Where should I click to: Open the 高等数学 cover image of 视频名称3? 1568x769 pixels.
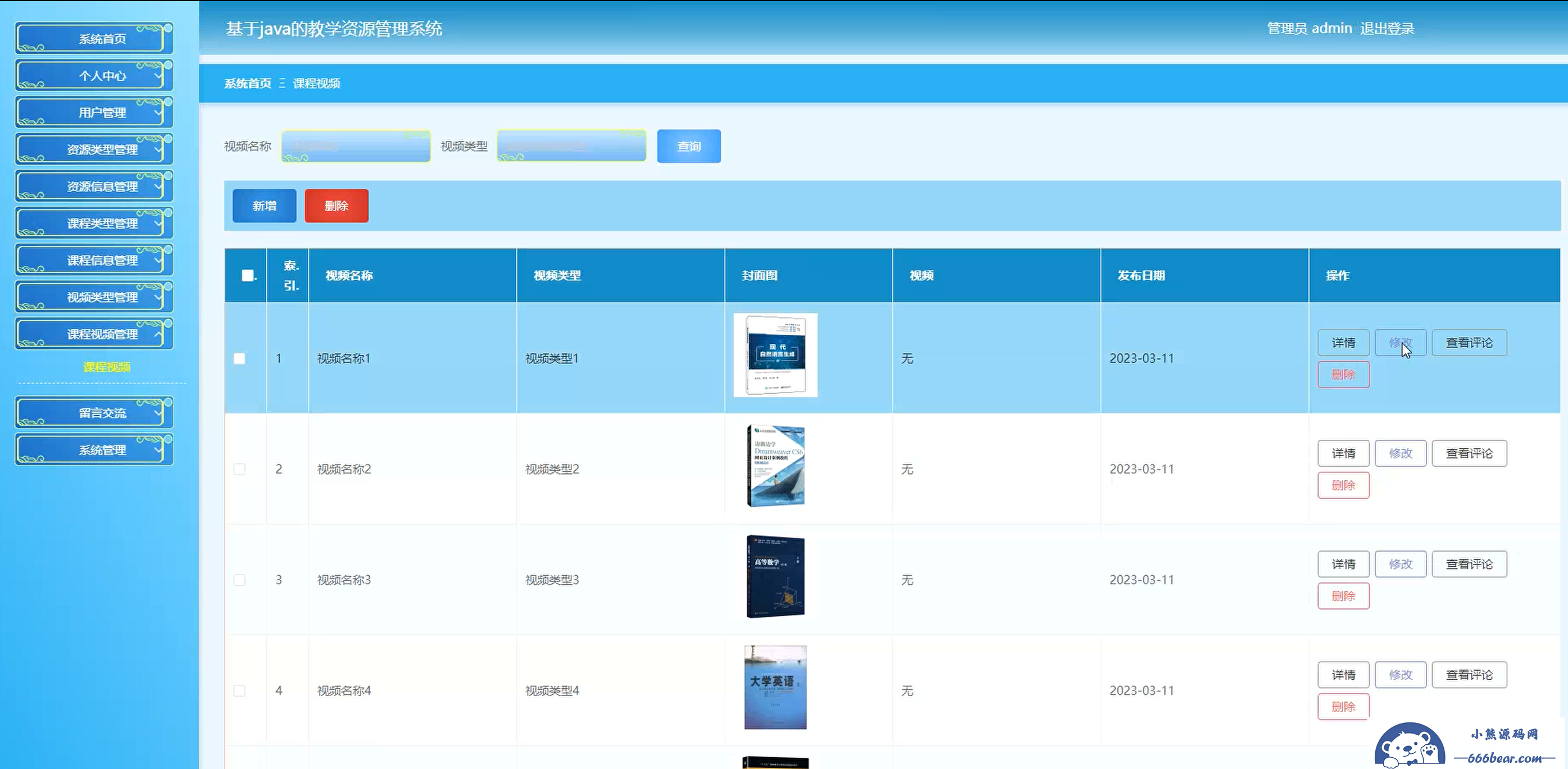775,577
